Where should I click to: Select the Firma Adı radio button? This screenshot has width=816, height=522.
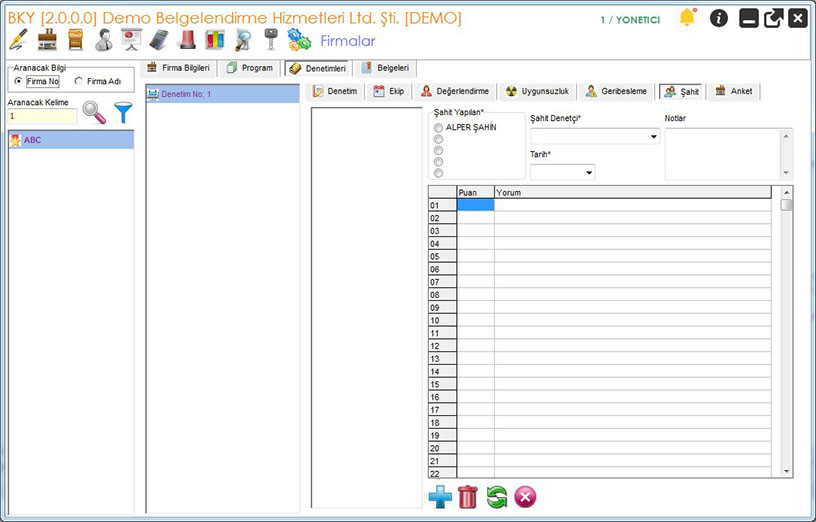[79, 81]
